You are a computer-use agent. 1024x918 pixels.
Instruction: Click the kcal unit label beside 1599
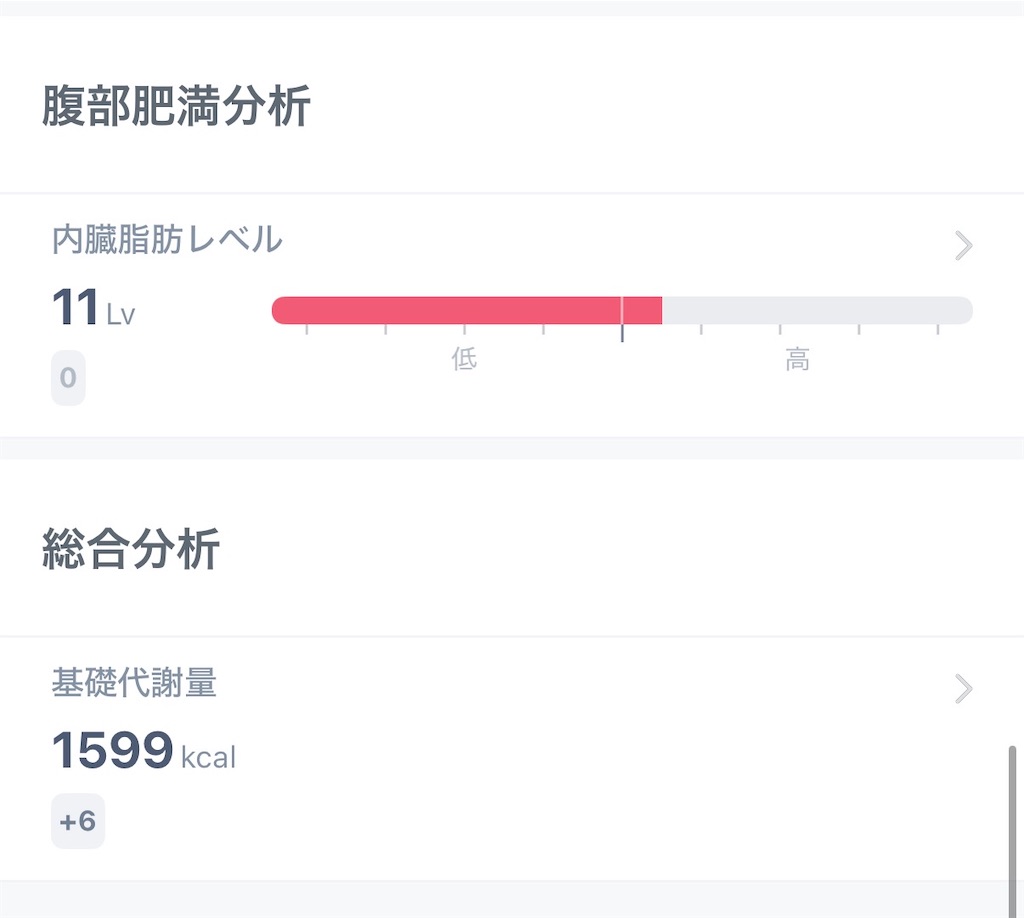(208, 757)
